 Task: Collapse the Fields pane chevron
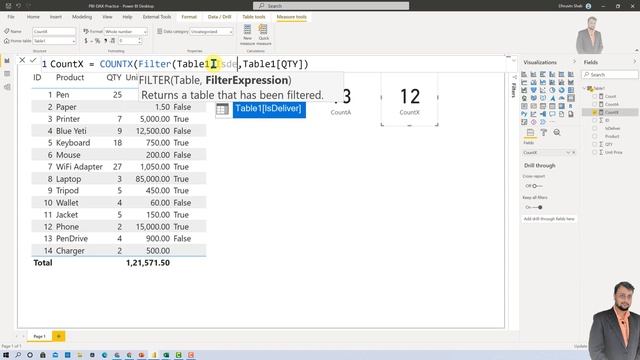click(x=635, y=62)
